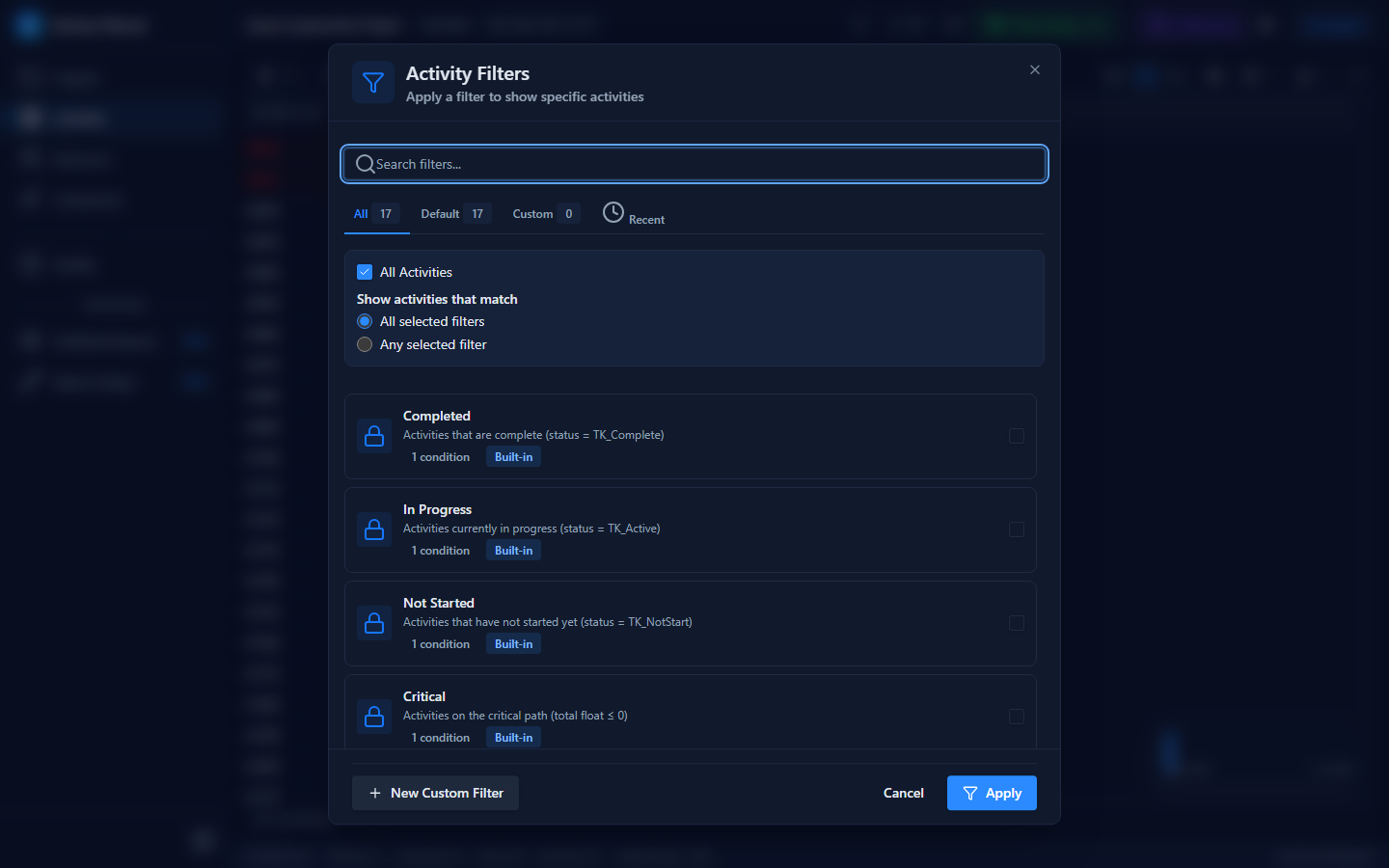1389x868 pixels.
Task: Click the Cancel button
Action: (904, 793)
